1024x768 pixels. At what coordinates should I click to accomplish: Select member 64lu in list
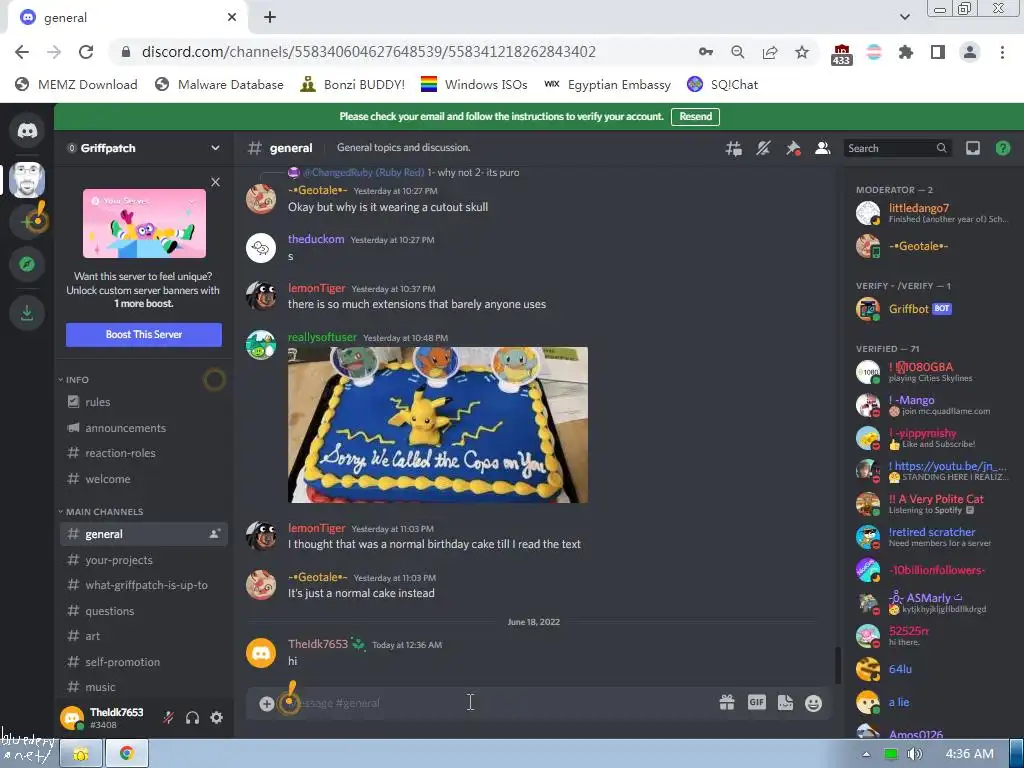pyautogui.click(x=933, y=669)
